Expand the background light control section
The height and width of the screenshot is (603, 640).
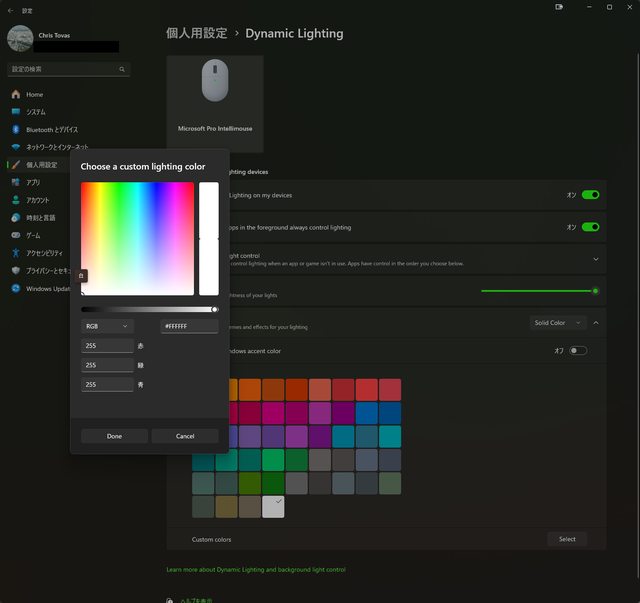(x=596, y=258)
